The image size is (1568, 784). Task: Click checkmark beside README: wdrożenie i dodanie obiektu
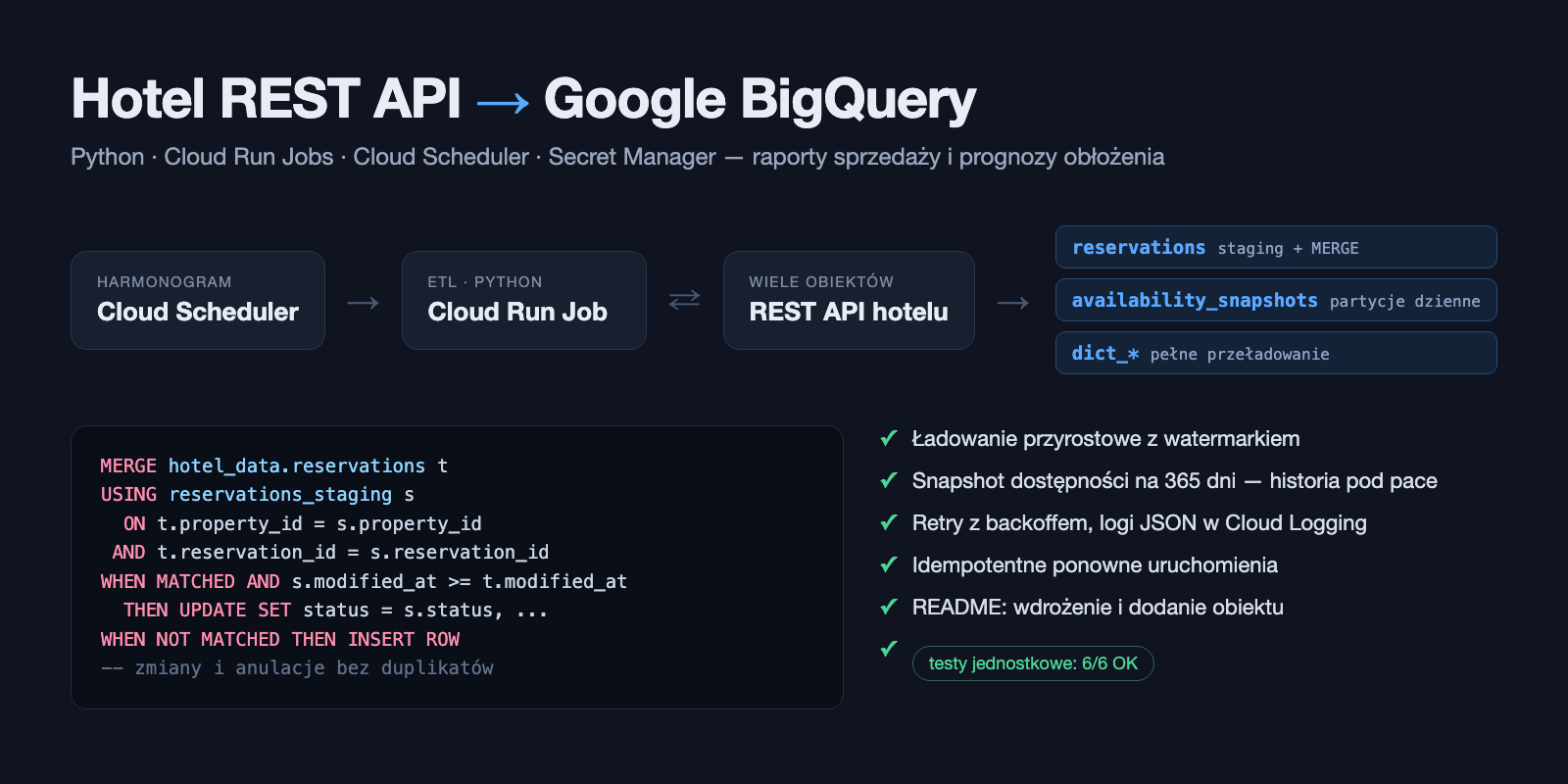point(889,607)
